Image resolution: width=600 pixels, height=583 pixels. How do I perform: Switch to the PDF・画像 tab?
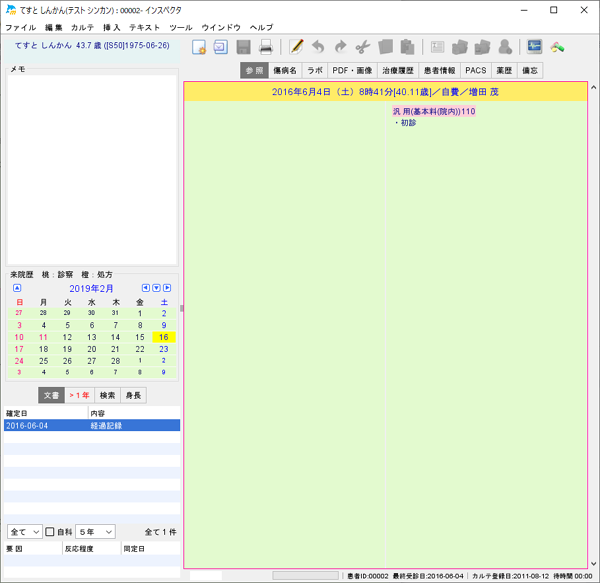pyautogui.click(x=352, y=70)
